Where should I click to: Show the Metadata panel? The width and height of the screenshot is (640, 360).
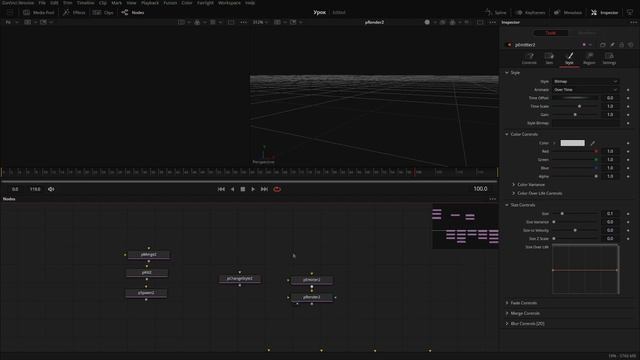tap(568, 13)
